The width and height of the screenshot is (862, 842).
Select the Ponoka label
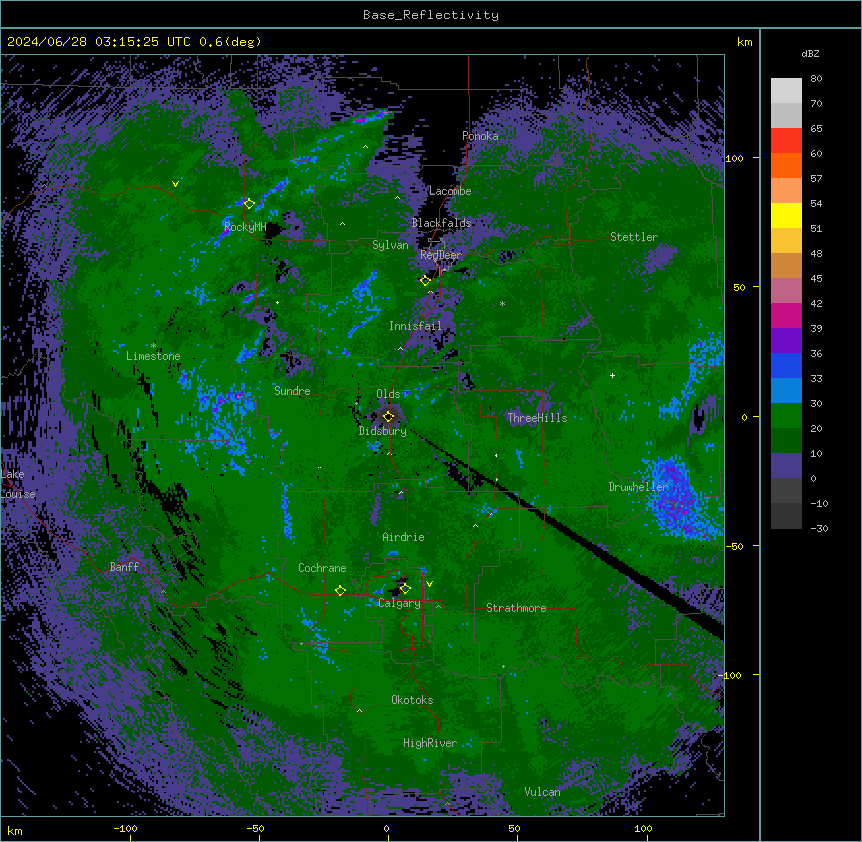480,136
